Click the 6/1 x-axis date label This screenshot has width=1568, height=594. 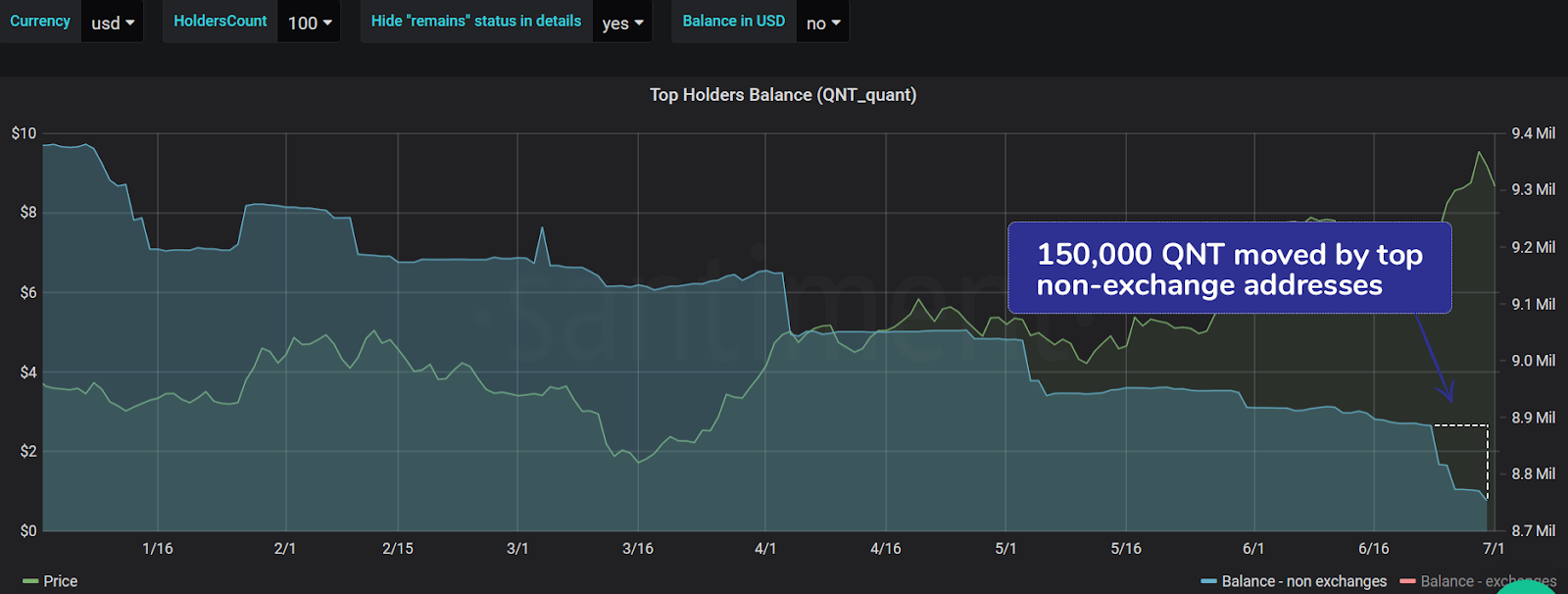(x=1253, y=549)
